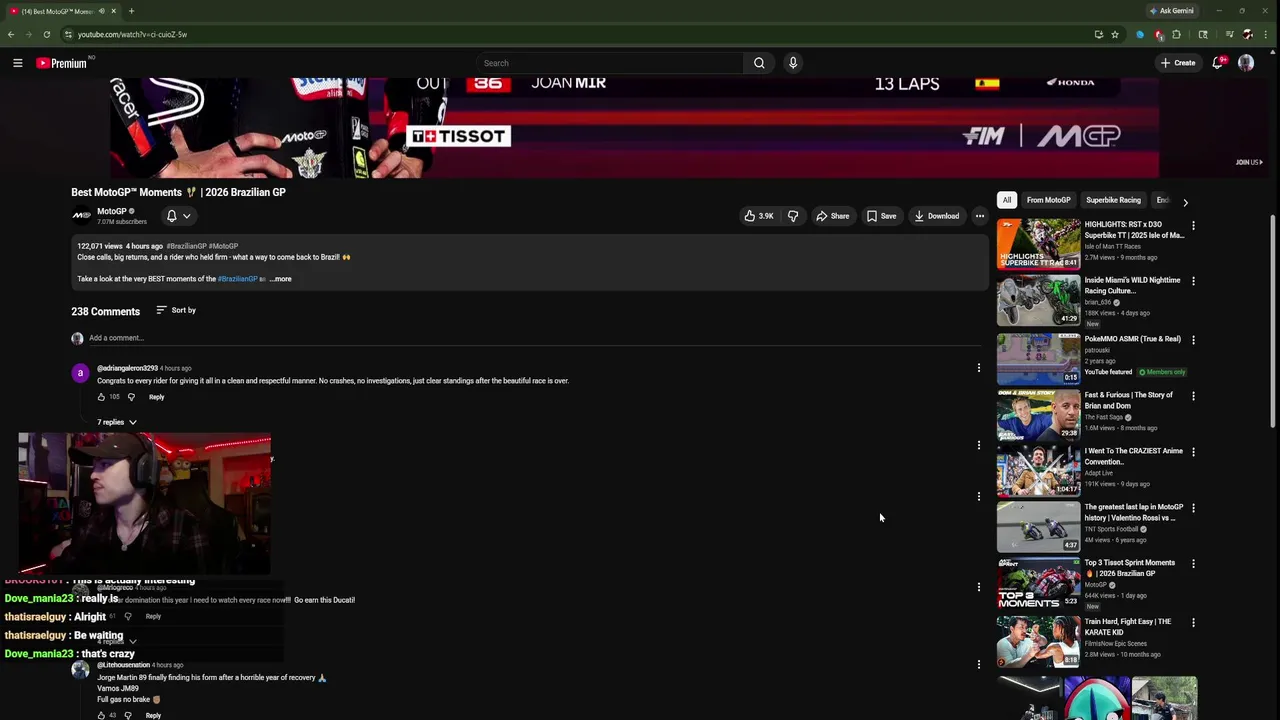Open MotoGP channel avatar
The image size is (1280, 720).
click(81, 216)
